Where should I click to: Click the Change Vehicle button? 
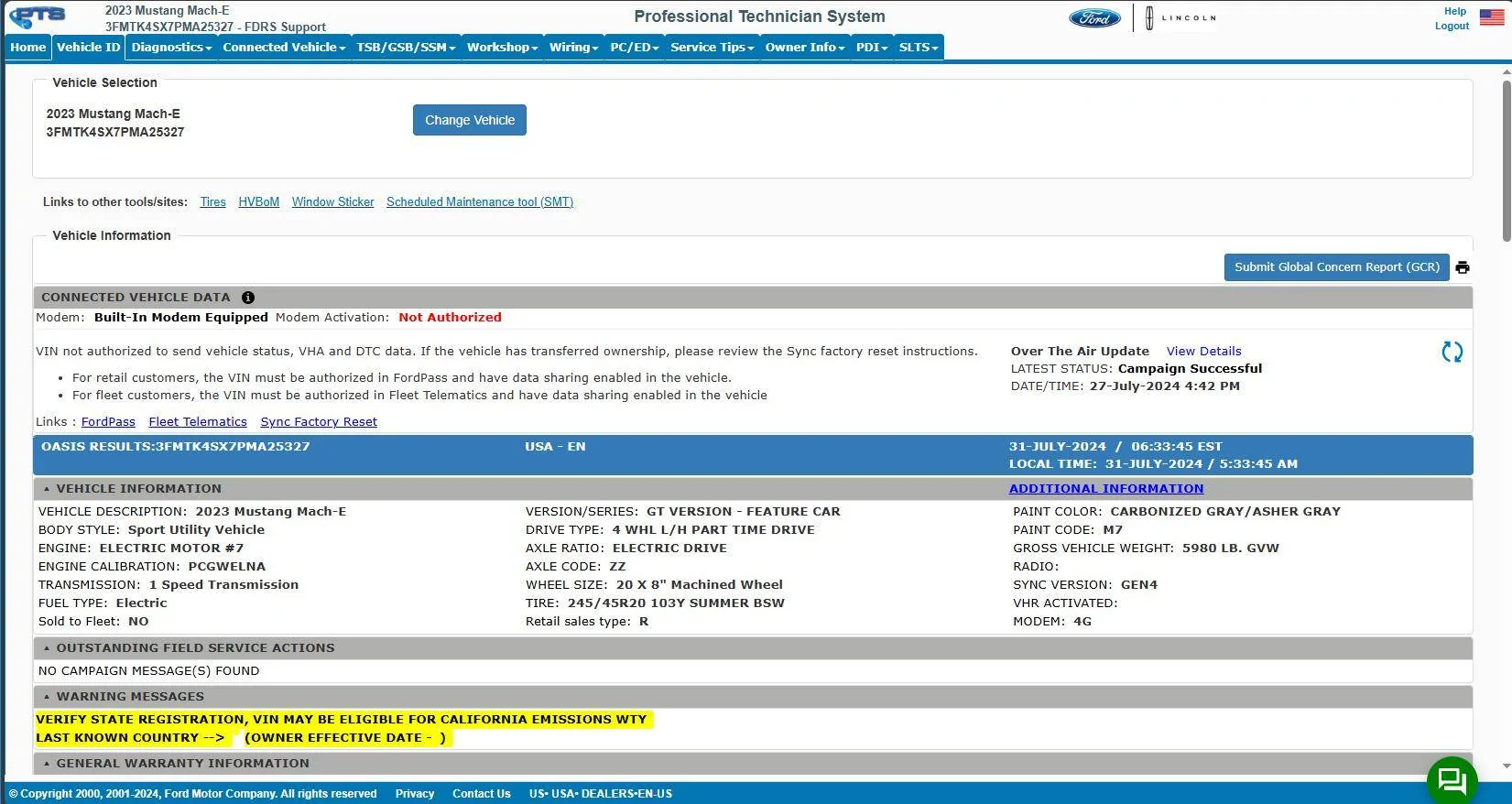click(x=470, y=120)
